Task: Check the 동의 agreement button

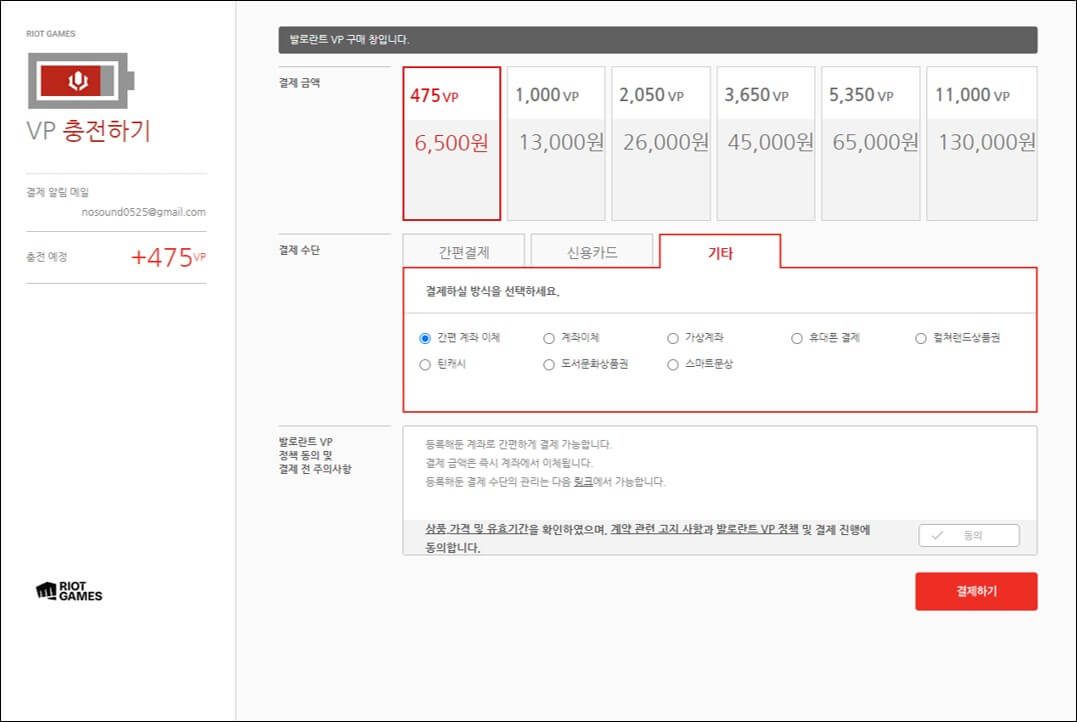Action: (x=968, y=535)
